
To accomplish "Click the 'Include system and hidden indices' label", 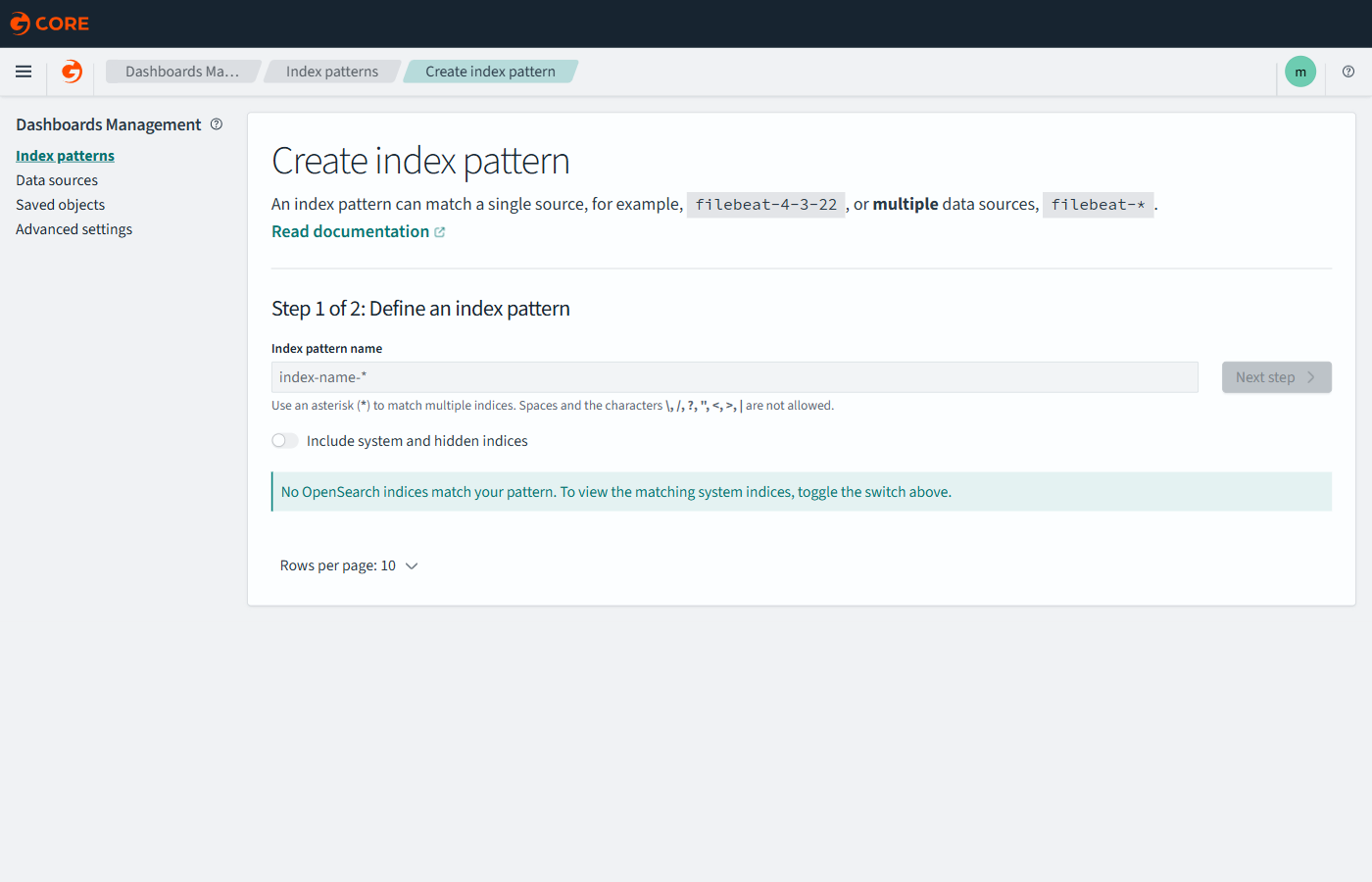I will pyautogui.click(x=416, y=441).
